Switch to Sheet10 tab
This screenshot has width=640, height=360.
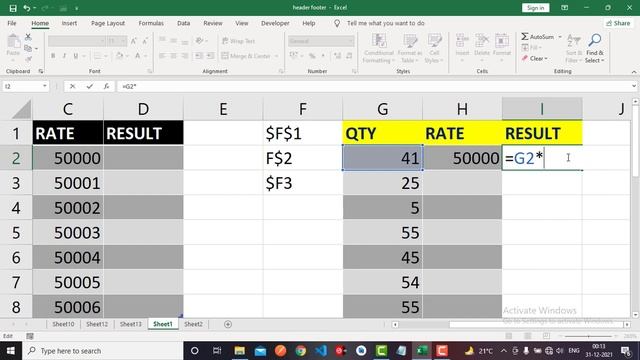click(x=63, y=324)
